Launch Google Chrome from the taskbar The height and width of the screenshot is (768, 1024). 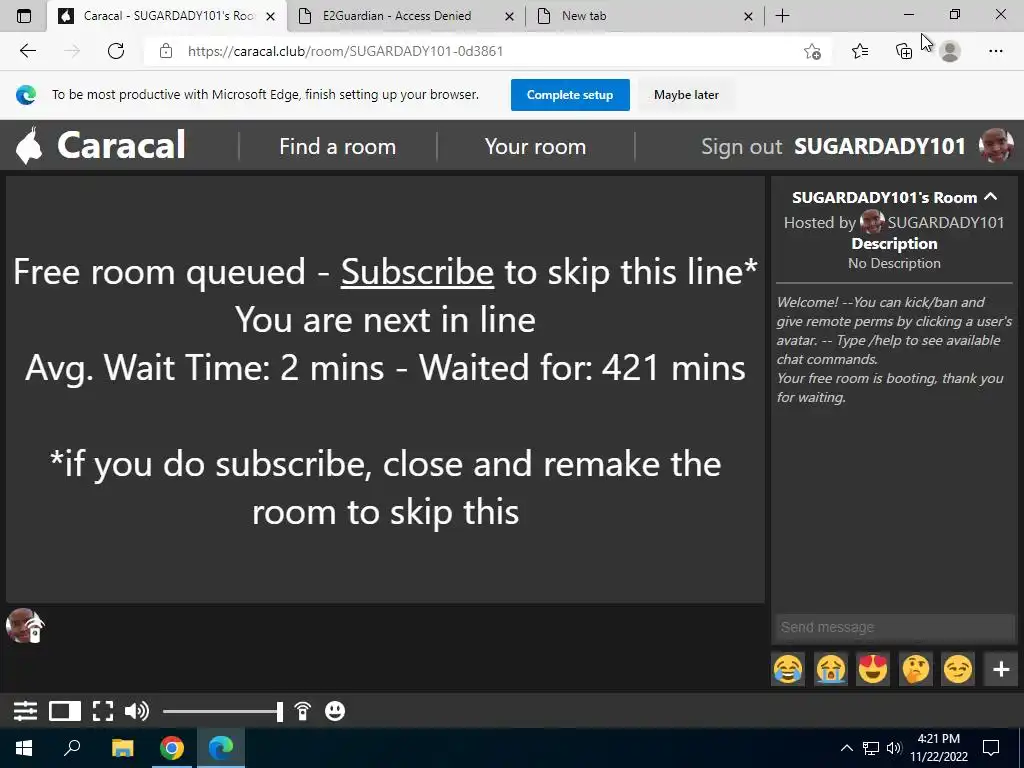(172, 748)
